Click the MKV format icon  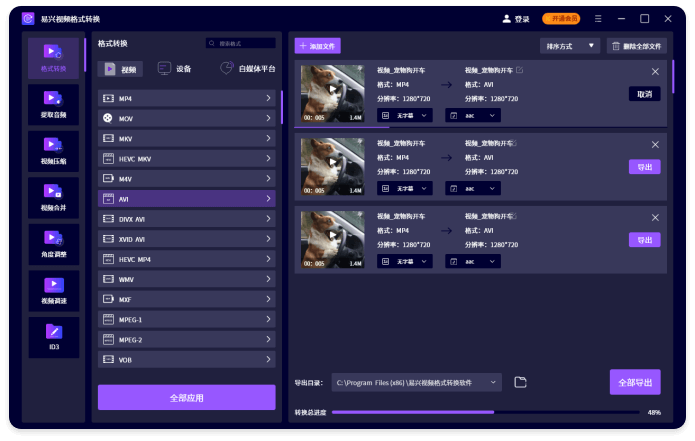click(108, 139)
